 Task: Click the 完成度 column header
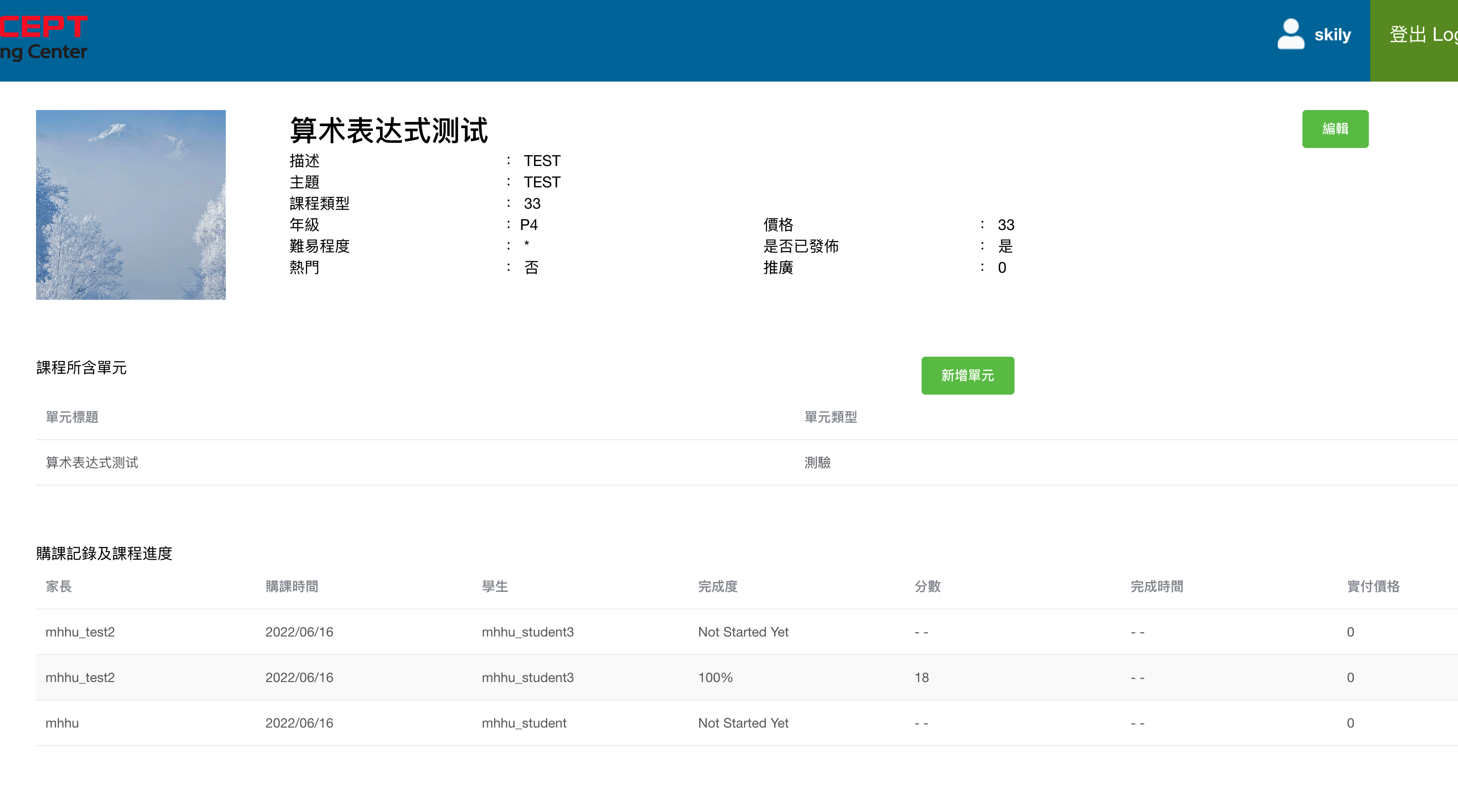(x=718, y=587)
